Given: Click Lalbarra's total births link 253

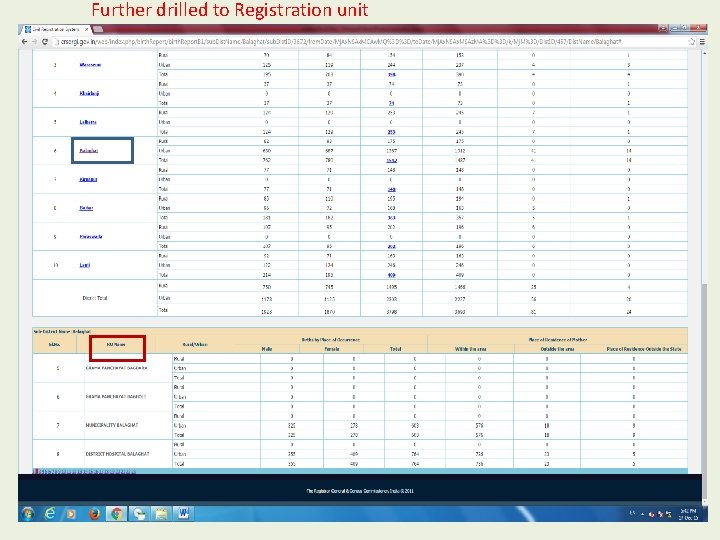Looking at the screenshot, I should pos(391,132).
